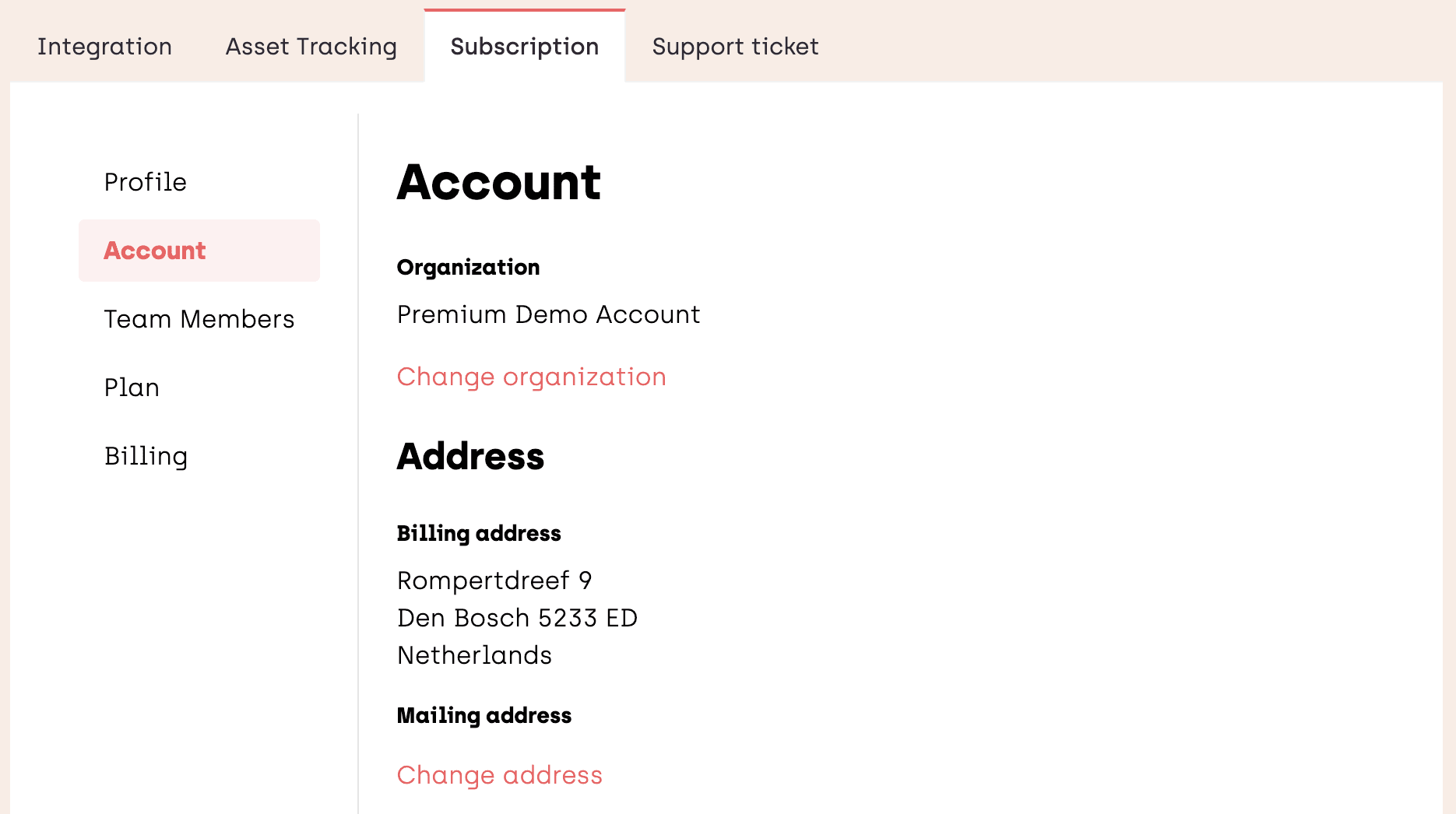The width and height of the screenshot is (1456, 814).
Task: Click the Billing address label
Action: point(479,534)
